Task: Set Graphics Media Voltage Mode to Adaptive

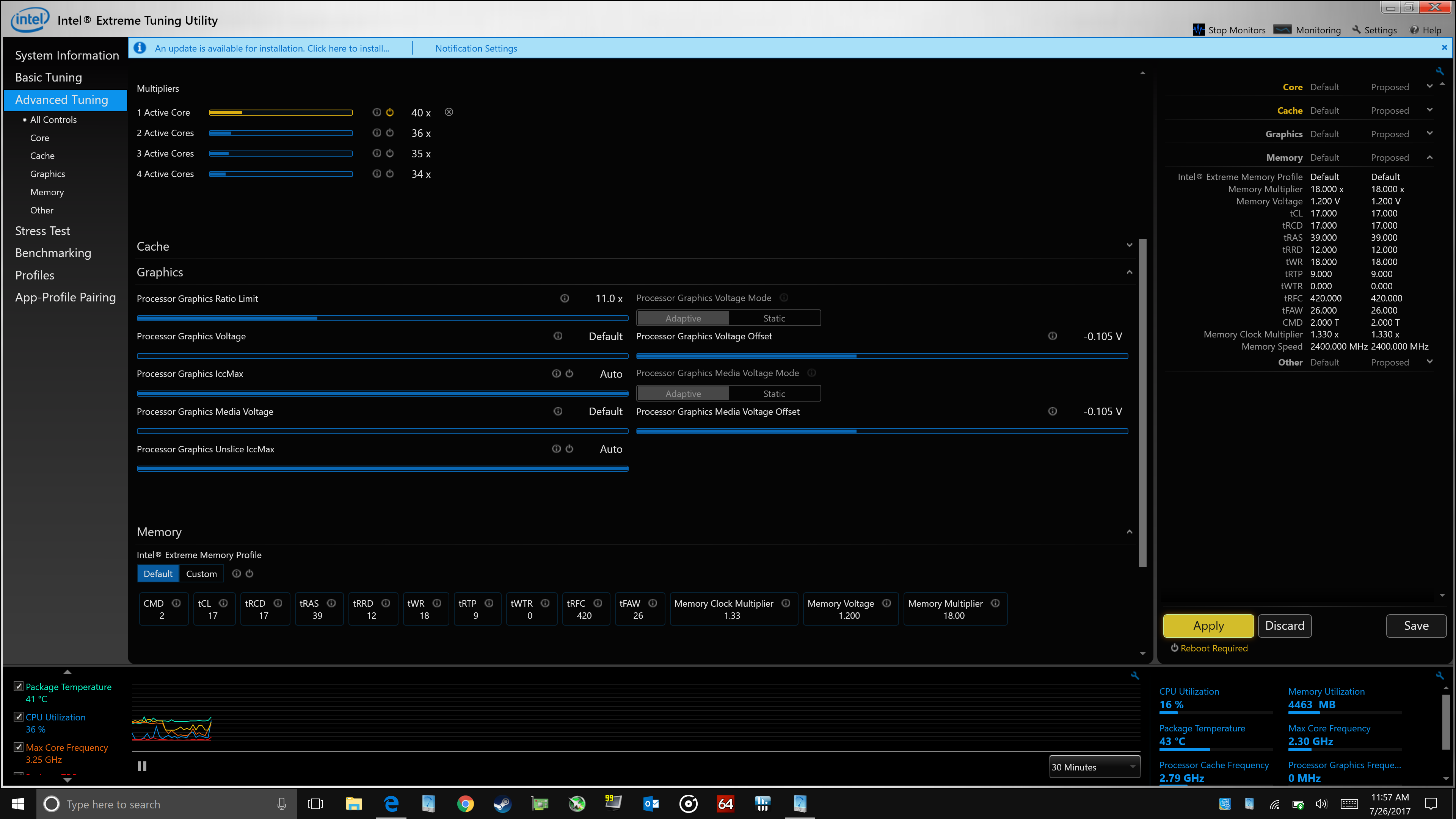Action: 683,394
